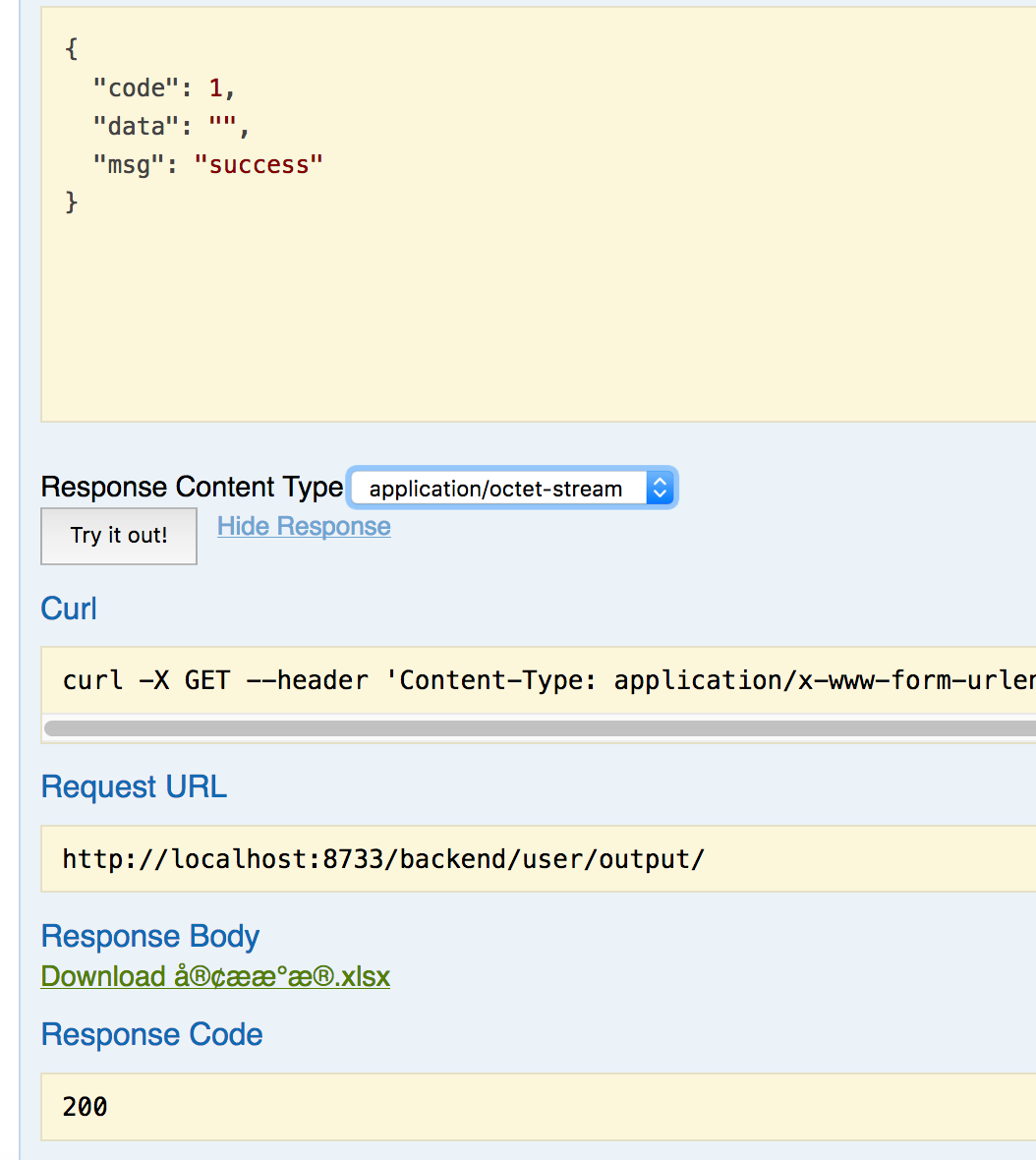Click the localhost:8733 request URL text
Viewport: 1036px width, 1160px height.
click(x=383, y=859)
